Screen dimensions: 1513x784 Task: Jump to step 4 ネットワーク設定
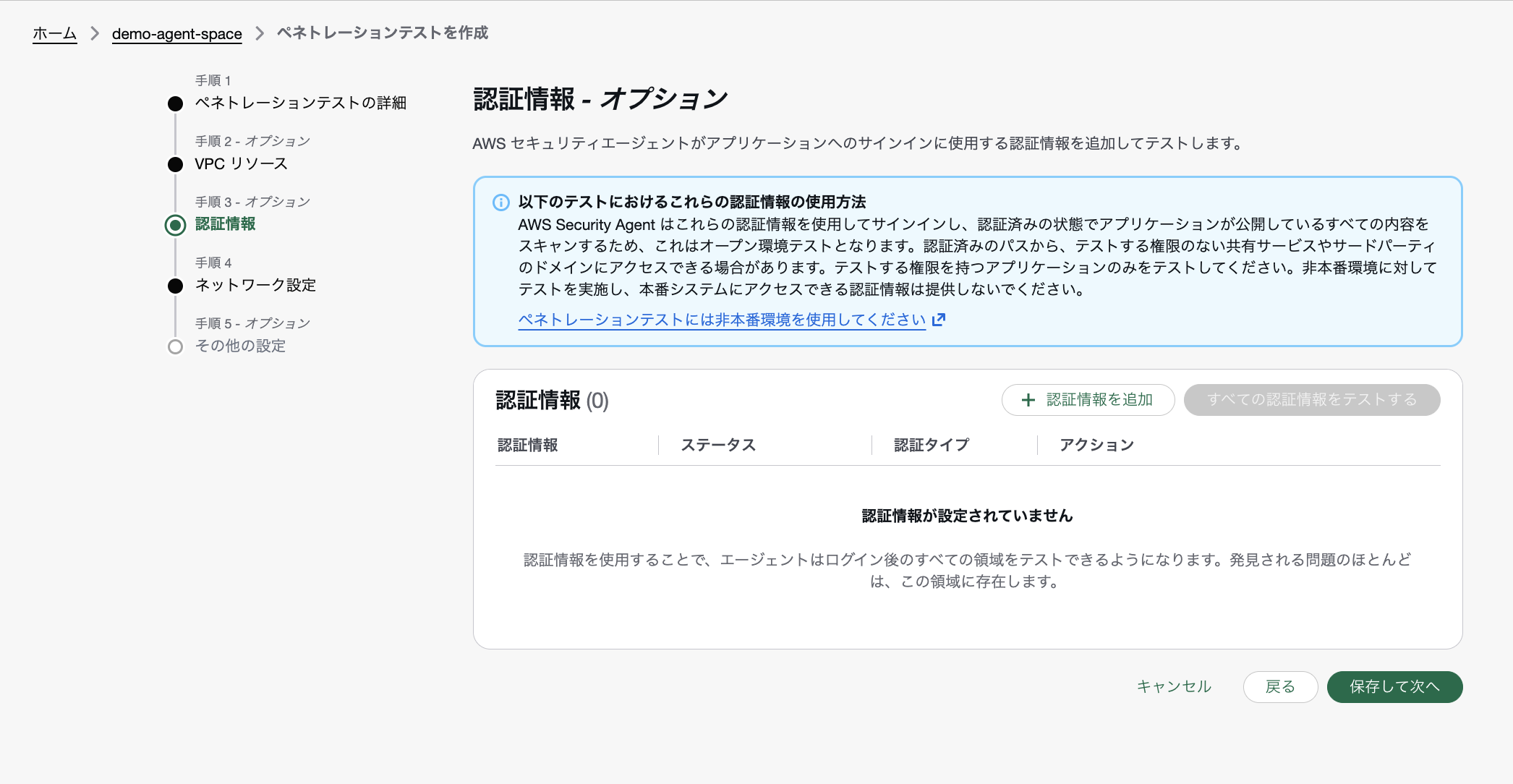[255, 285]
